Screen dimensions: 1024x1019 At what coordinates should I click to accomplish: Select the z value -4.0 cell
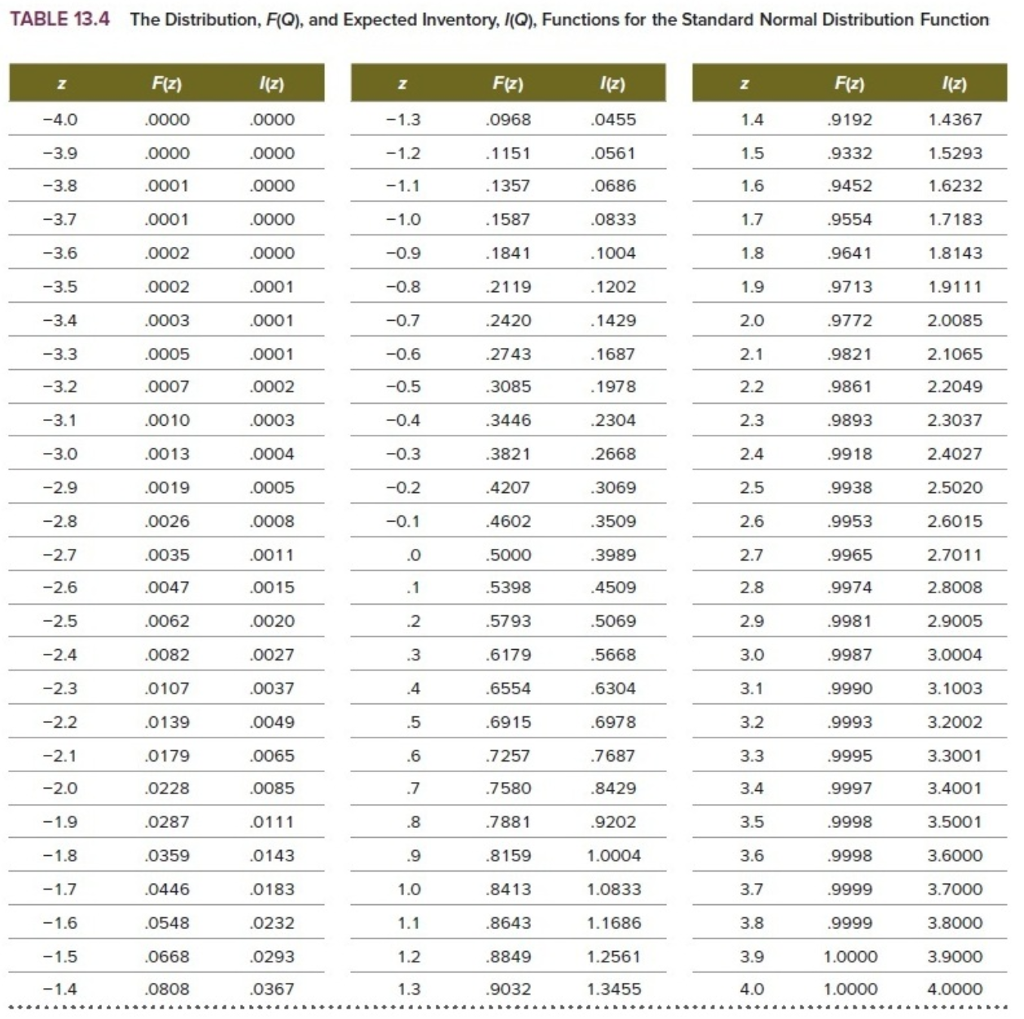point(60,120)
